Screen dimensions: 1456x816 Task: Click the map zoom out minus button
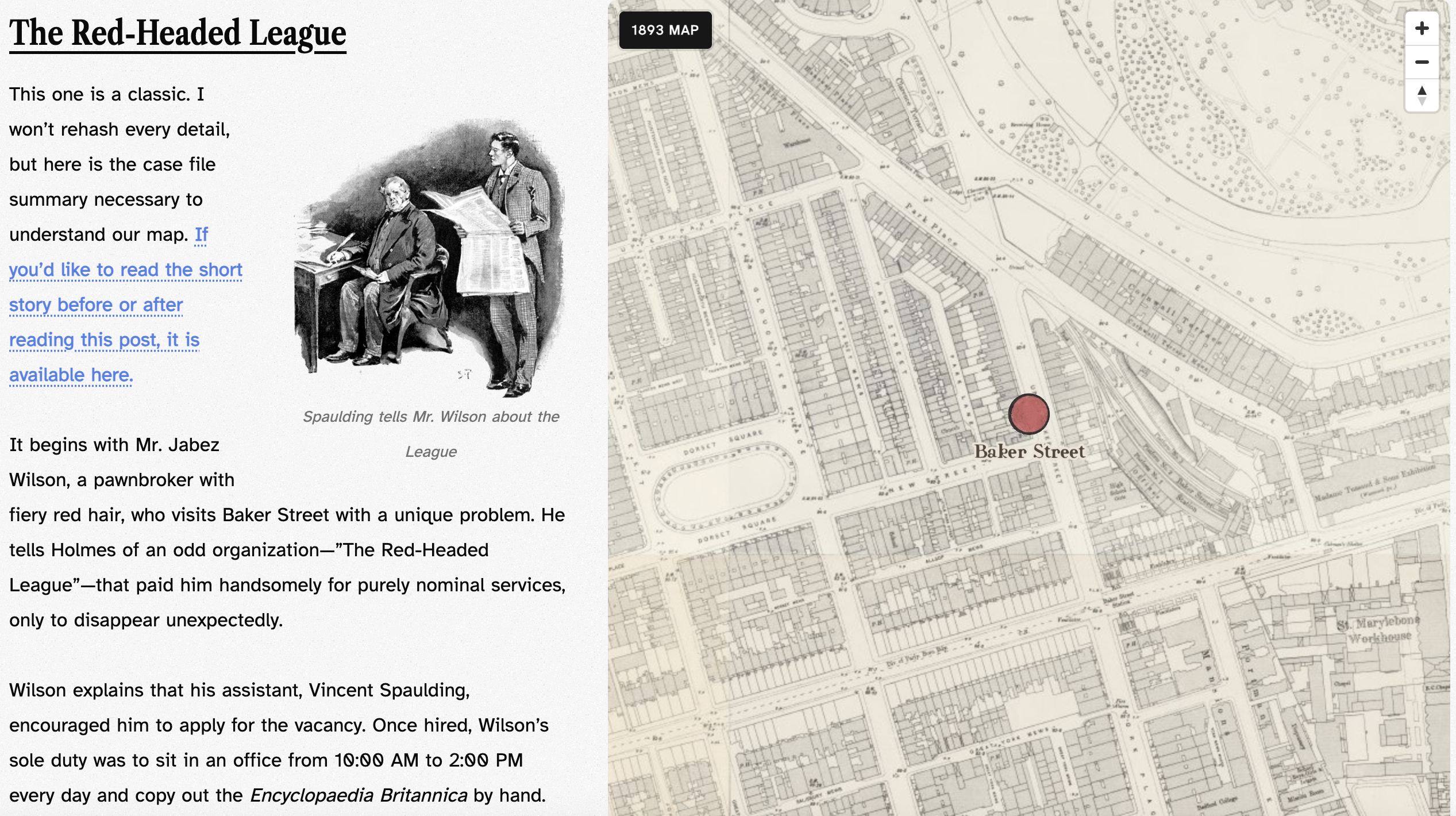1422,62
